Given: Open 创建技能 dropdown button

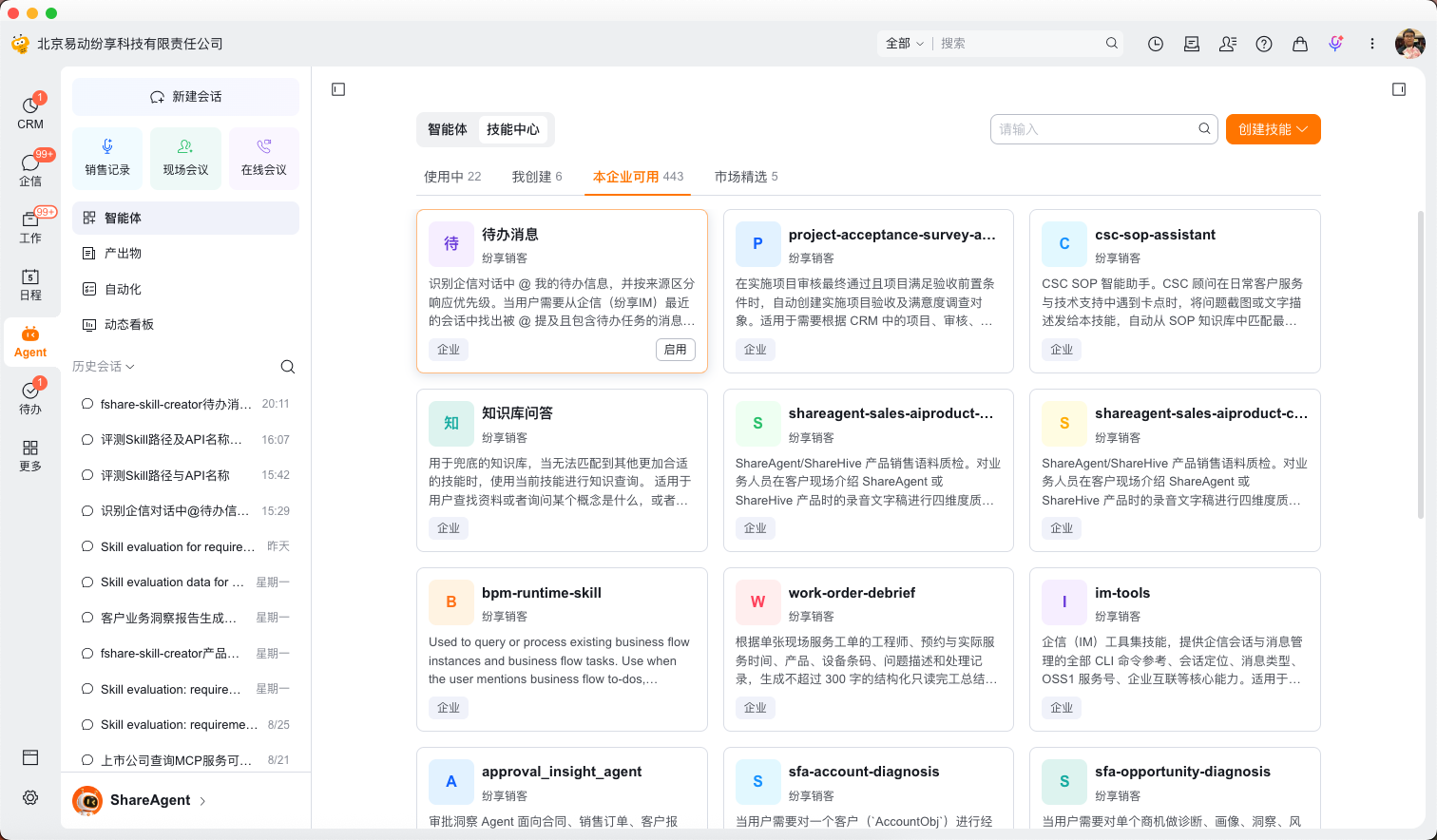Looking at the screenshot, I should (1274, 129).
